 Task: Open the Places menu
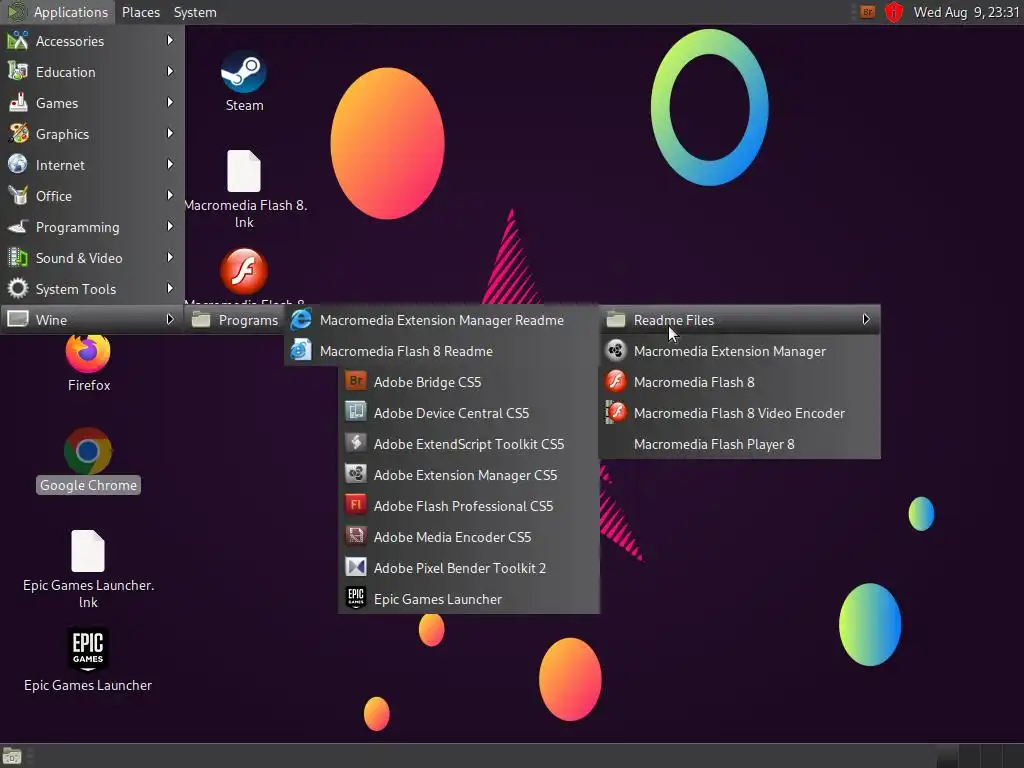click(x=140, y=12)
